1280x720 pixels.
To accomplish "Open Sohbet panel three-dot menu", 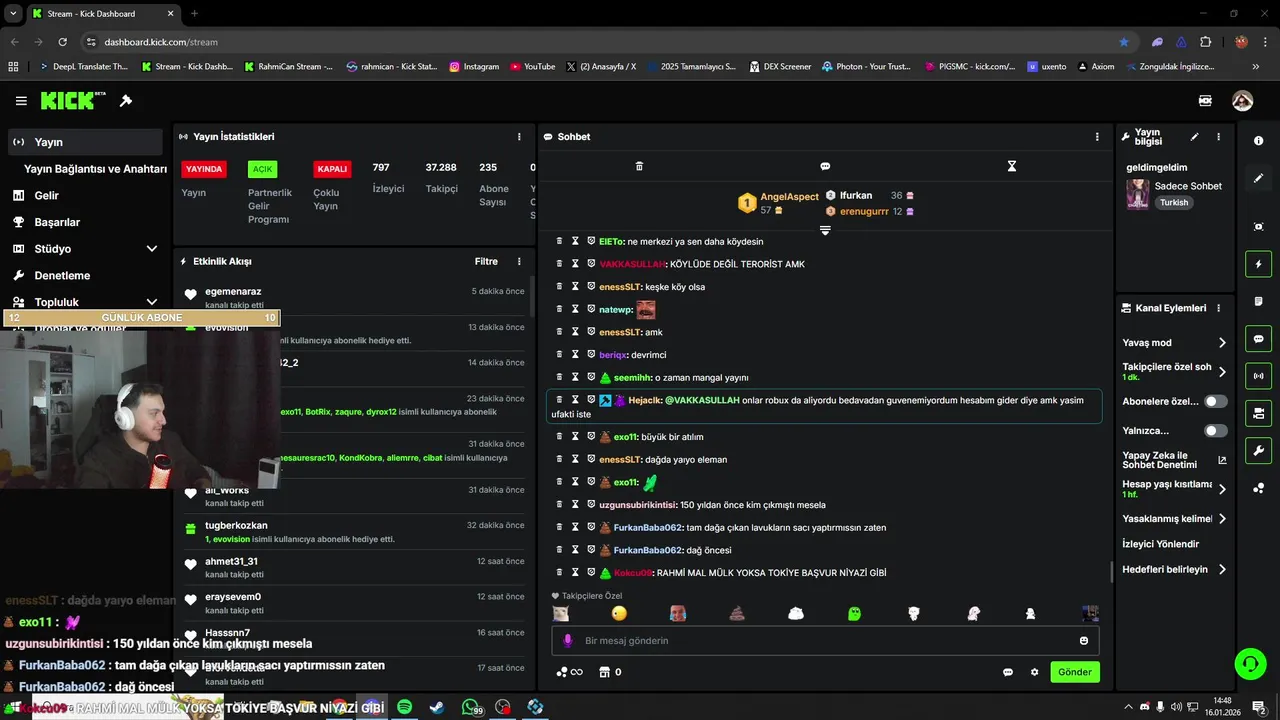I will pos(1097,137).
